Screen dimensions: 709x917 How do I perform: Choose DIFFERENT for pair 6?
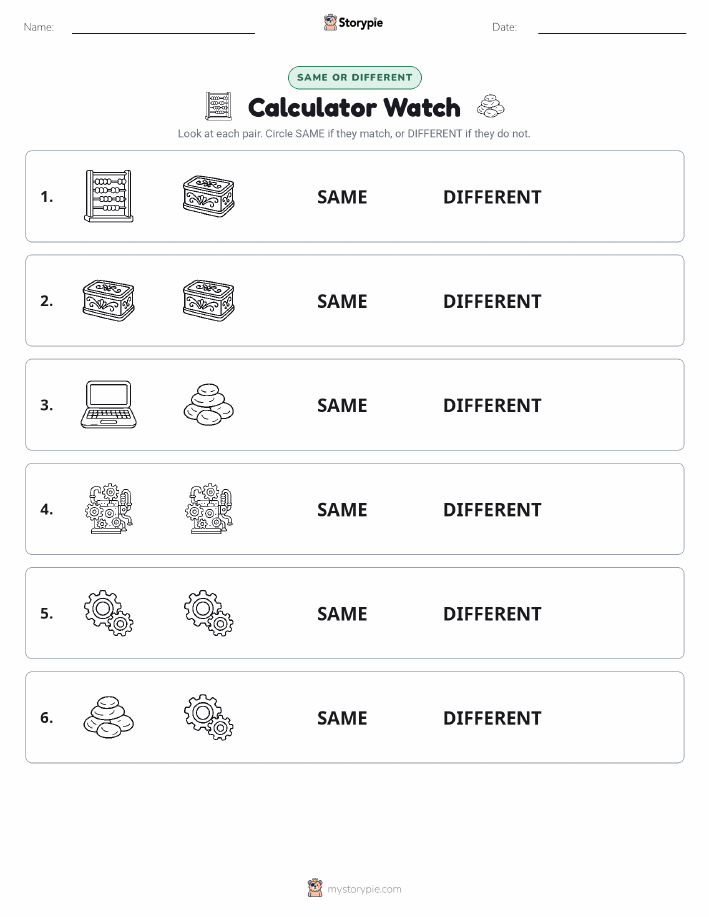492,718
